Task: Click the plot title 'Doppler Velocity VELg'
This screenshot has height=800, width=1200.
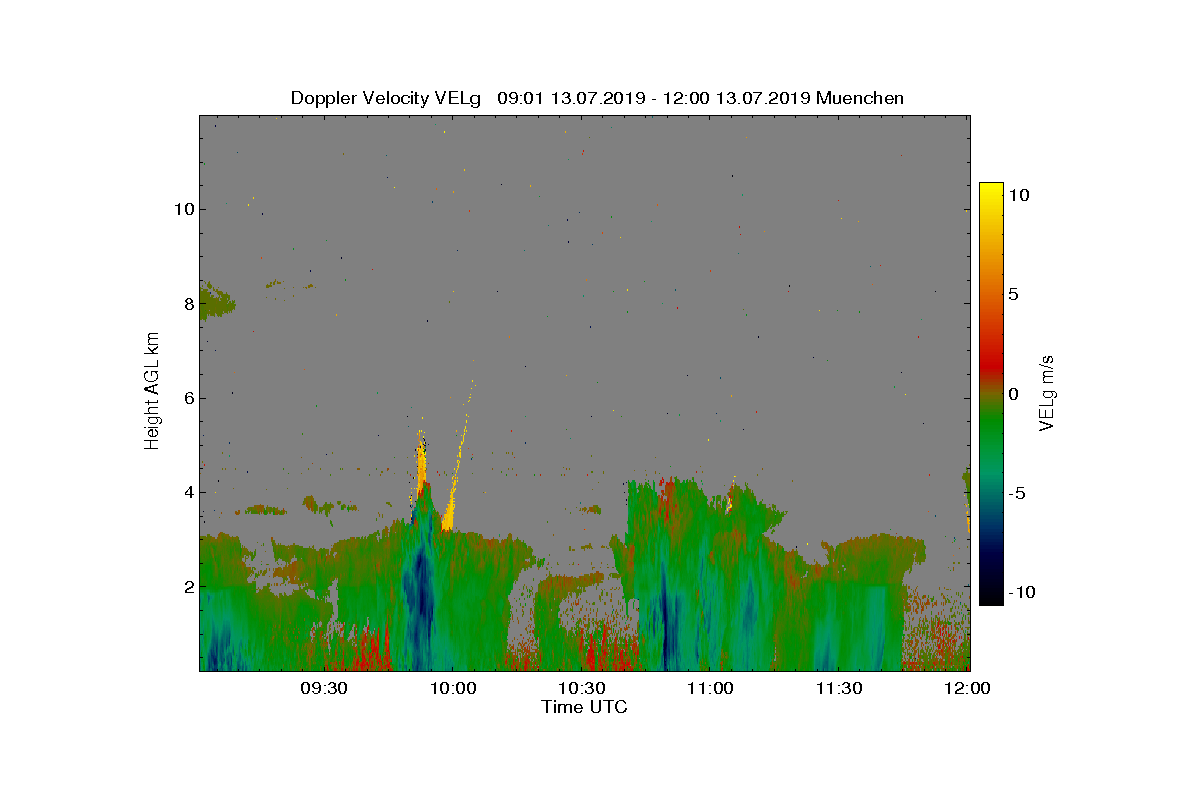Action: (385, 98)
